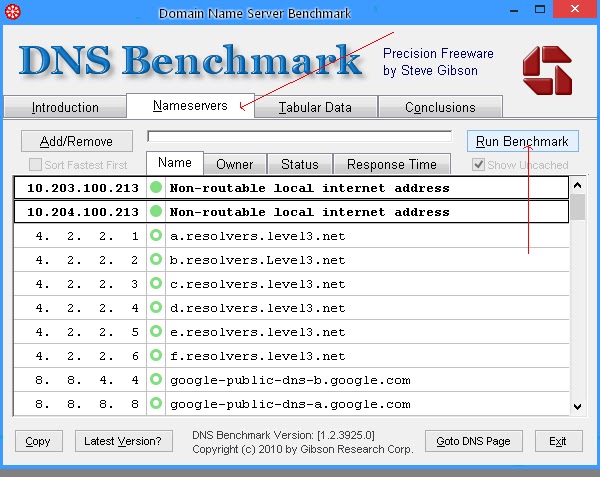Select the Owner sub-tab
The width and height of the screenshot is (600, 477).
235,164
